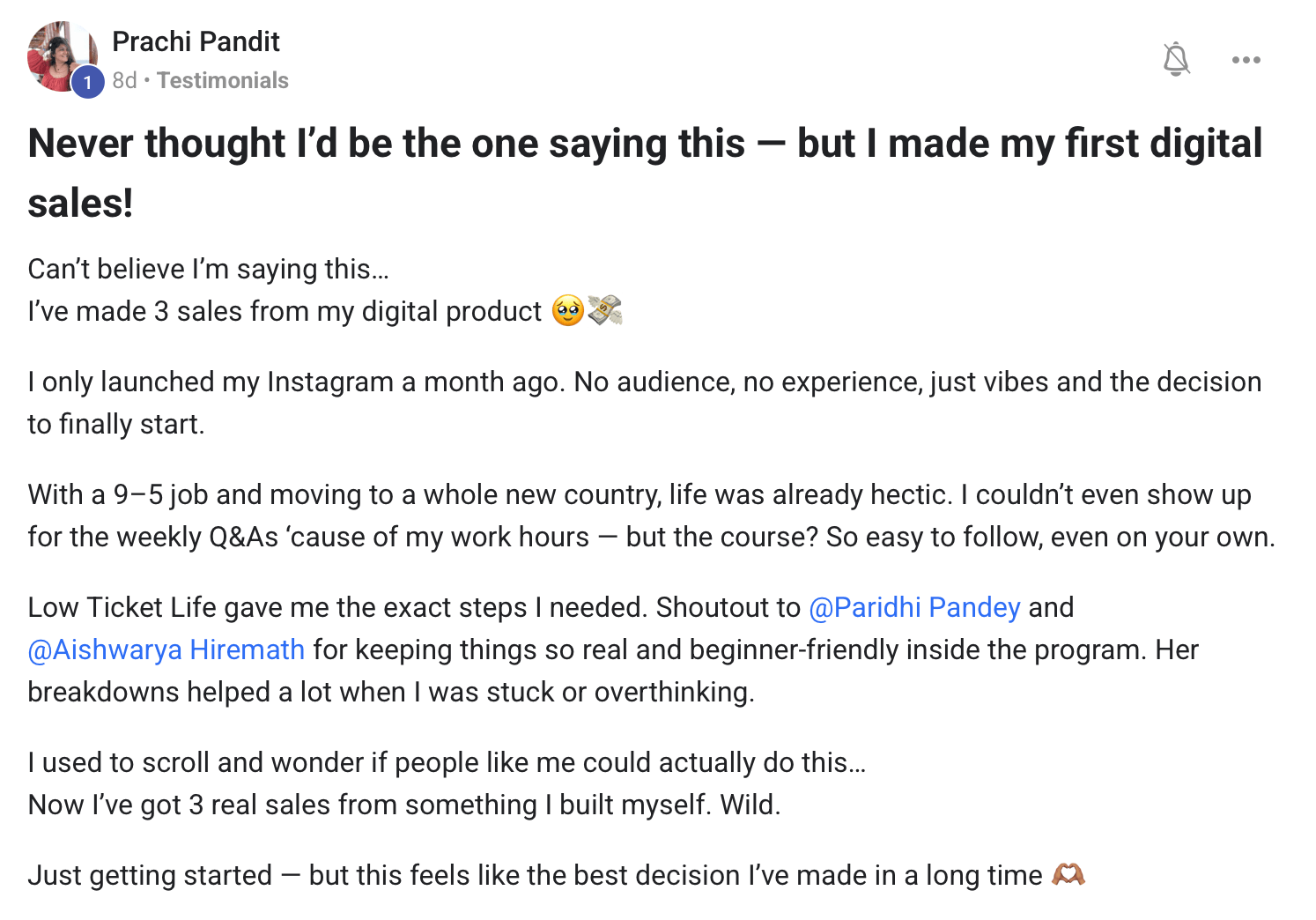Click the 8d post timestamp
This screenshot has height=920, width=1316.
tap(124, 80)
